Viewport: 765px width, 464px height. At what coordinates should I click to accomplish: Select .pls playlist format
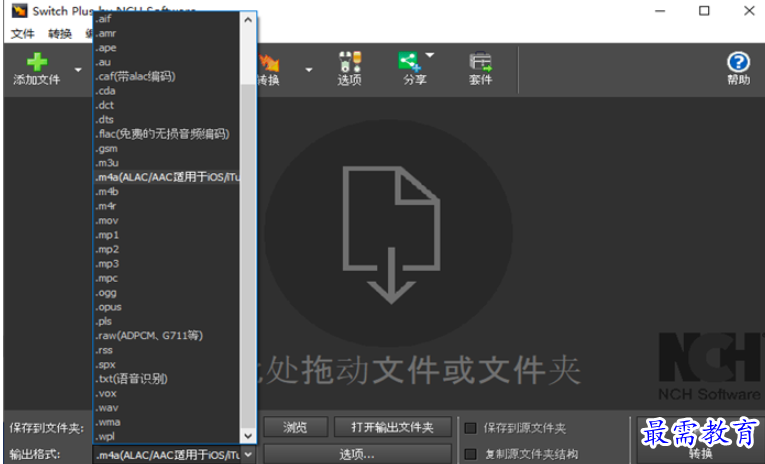pyautogui.click(x=166, y=321)
